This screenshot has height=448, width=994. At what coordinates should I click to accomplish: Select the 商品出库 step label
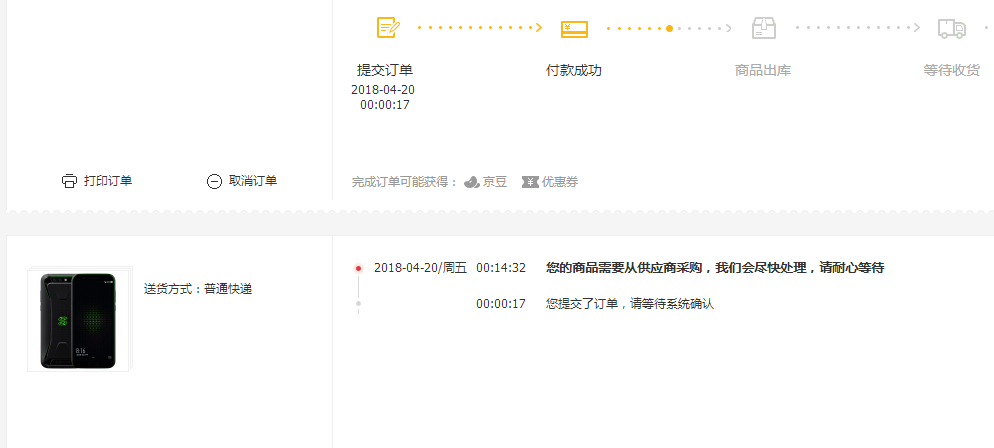[763, 70]
